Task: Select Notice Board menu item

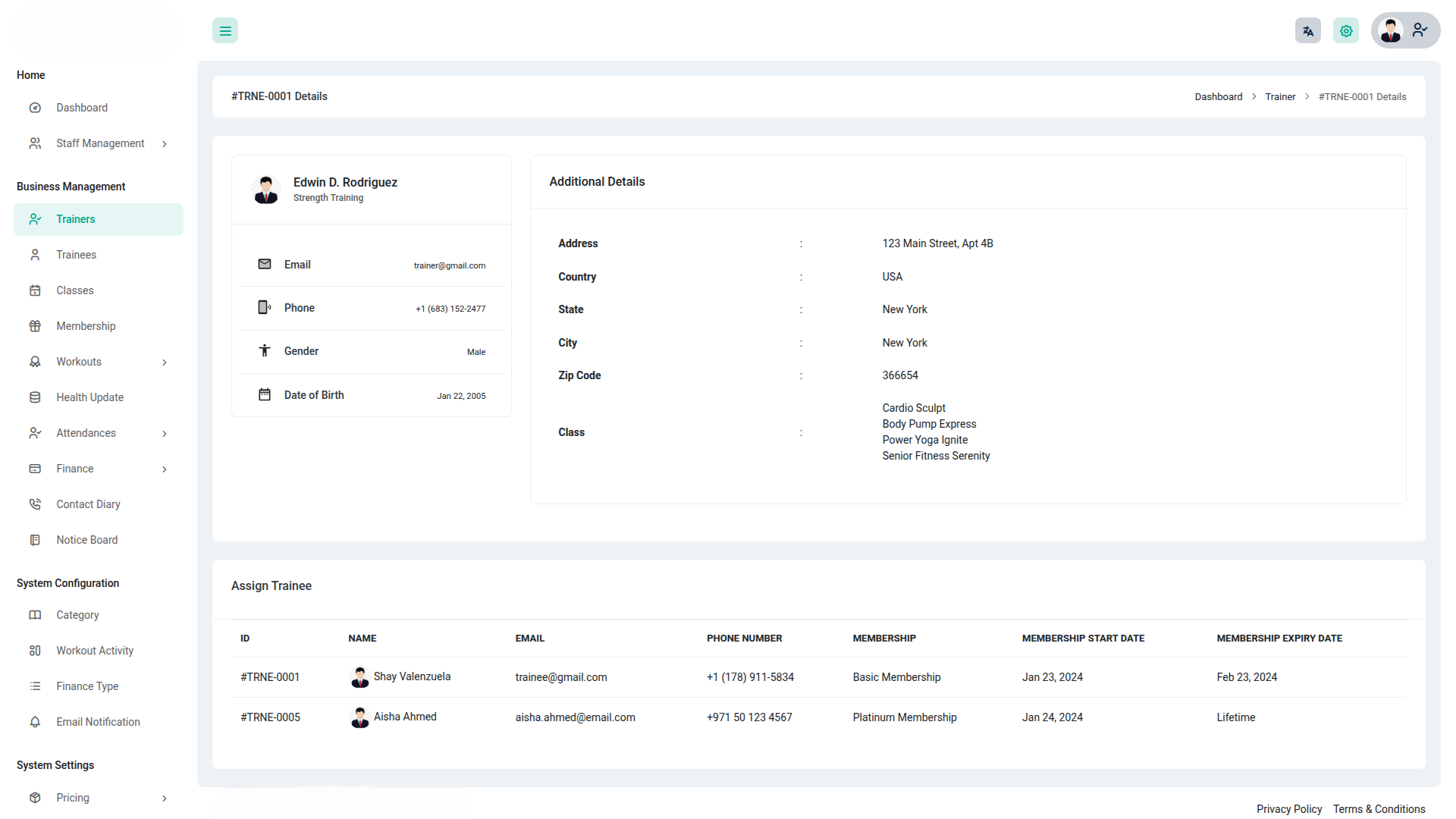Action: coord(86,540)
